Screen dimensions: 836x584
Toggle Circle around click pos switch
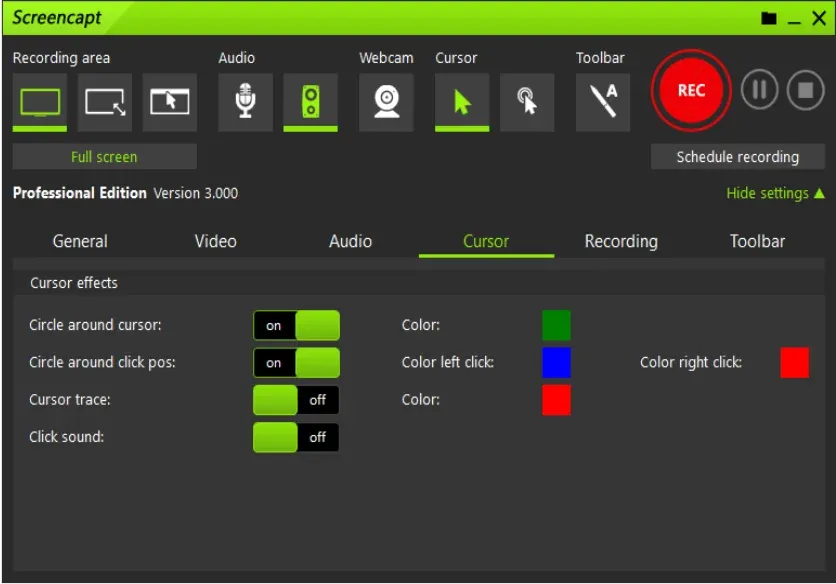pos(296,363)
